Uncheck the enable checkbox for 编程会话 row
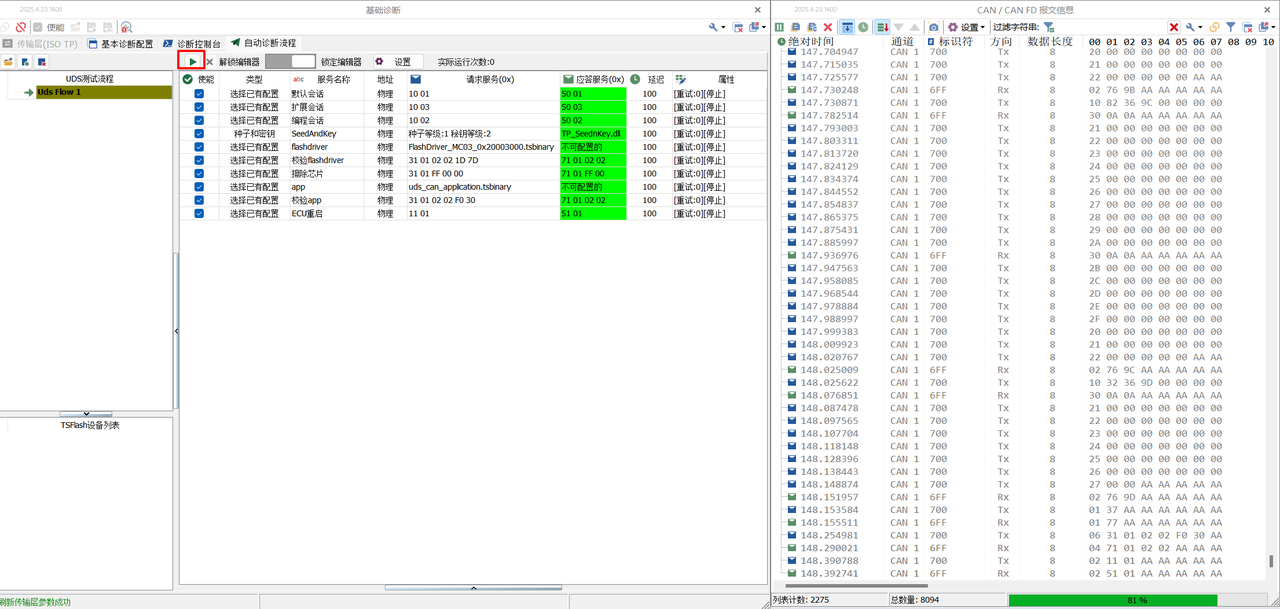The height and width of the screenshot is (609, 1280). click(199, 120)
